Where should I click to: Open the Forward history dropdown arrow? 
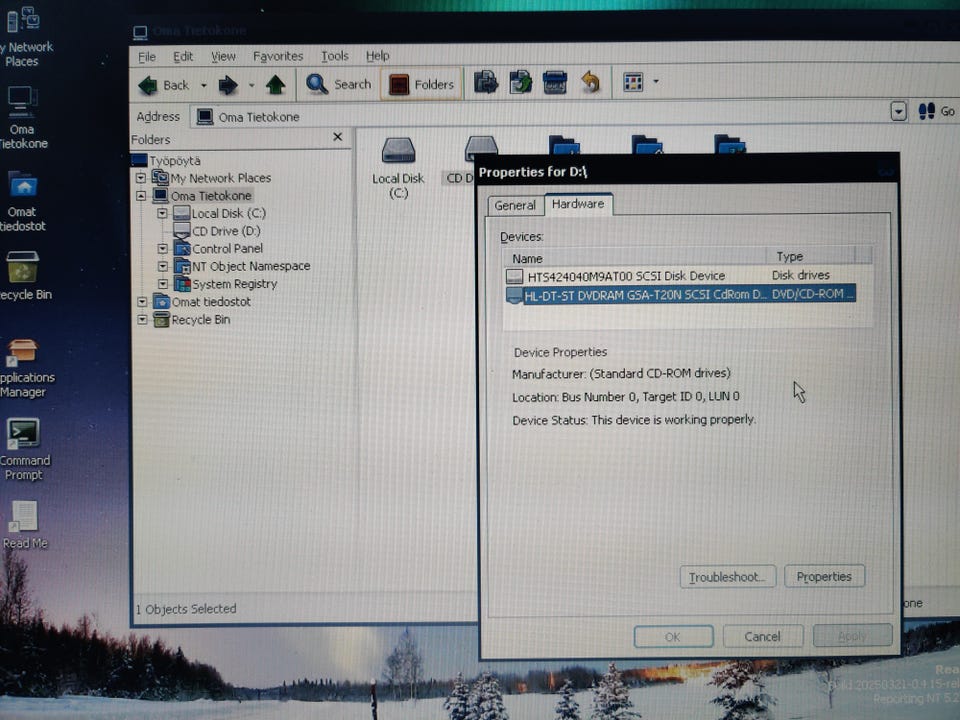251,85
